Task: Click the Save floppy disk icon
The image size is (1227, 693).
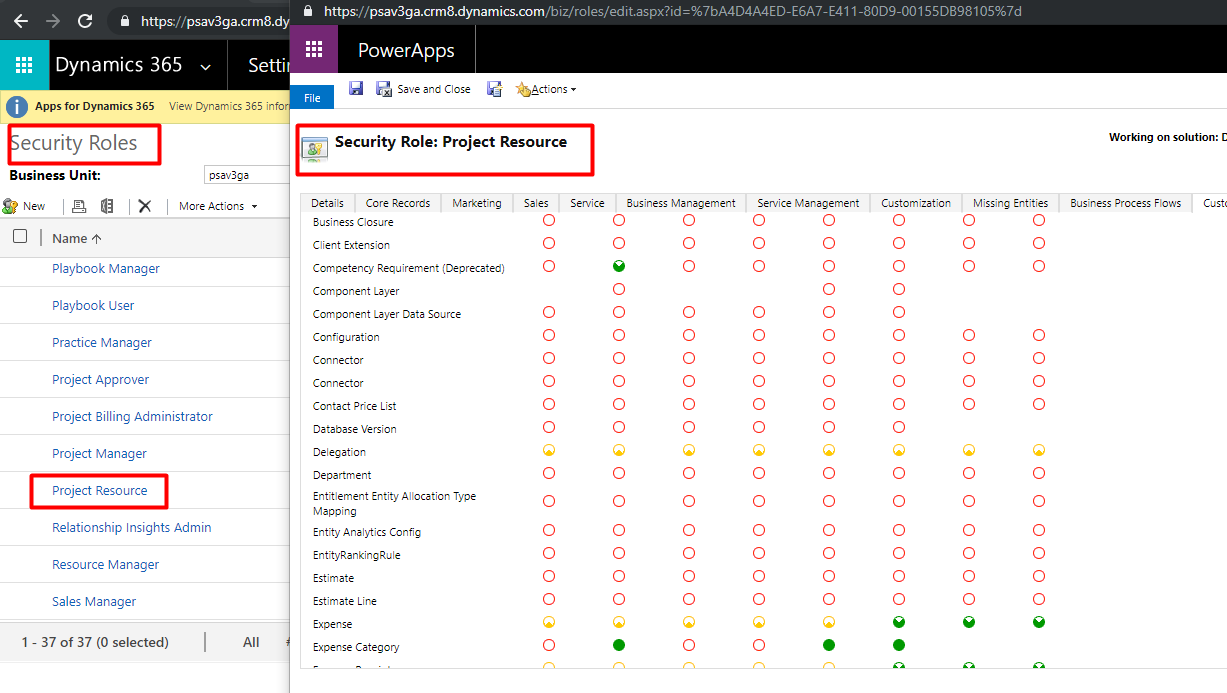Action: (356, 89)
